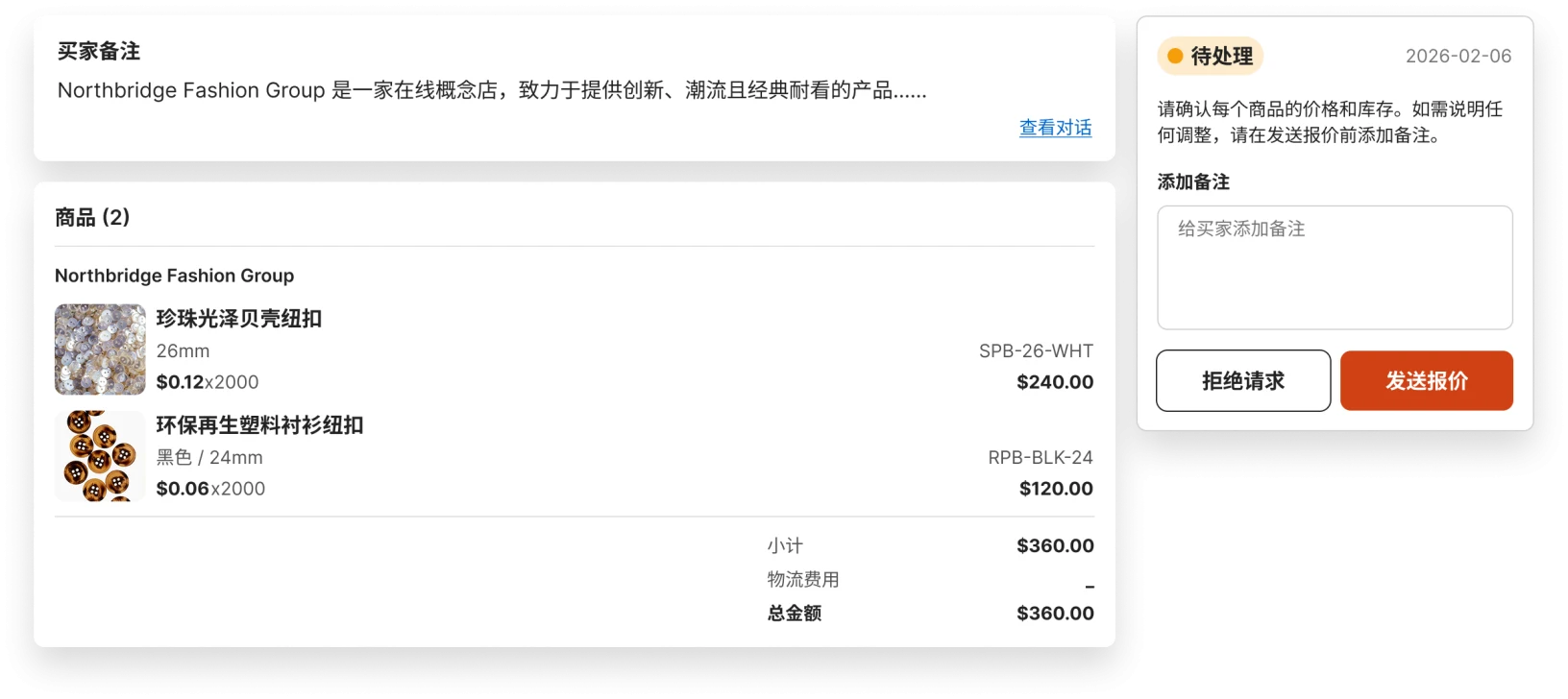This screenshot has height=699, width=1568.
Task: Click the $240.00 line total
Action: (x=1055, y=382)
